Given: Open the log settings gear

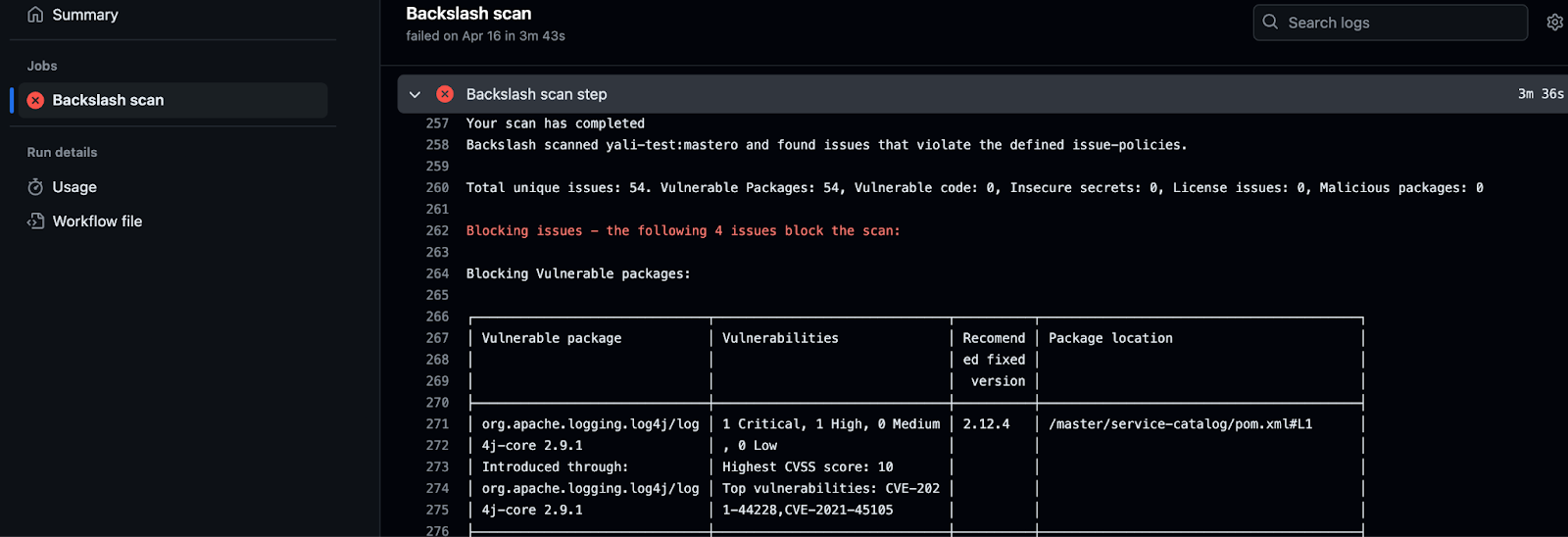Looking at the screenshot, I should [1555, 23].
